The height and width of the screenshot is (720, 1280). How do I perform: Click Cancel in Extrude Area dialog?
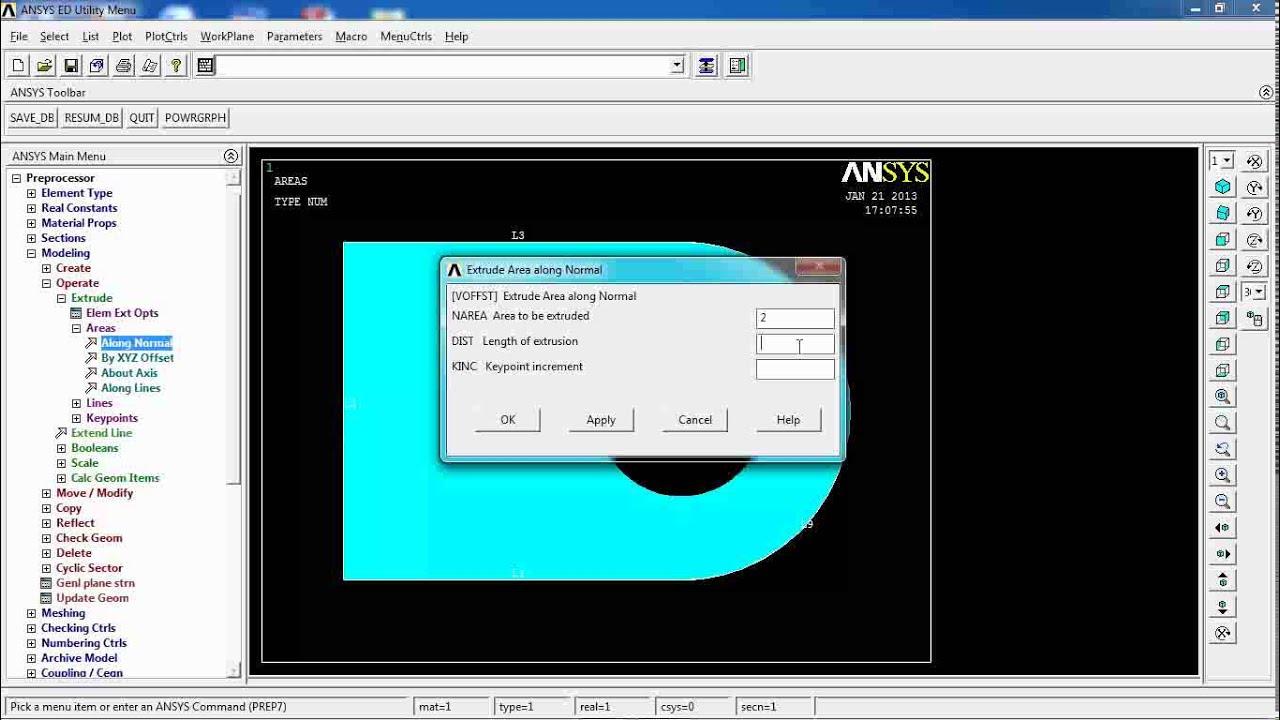(x=695, y=420)
